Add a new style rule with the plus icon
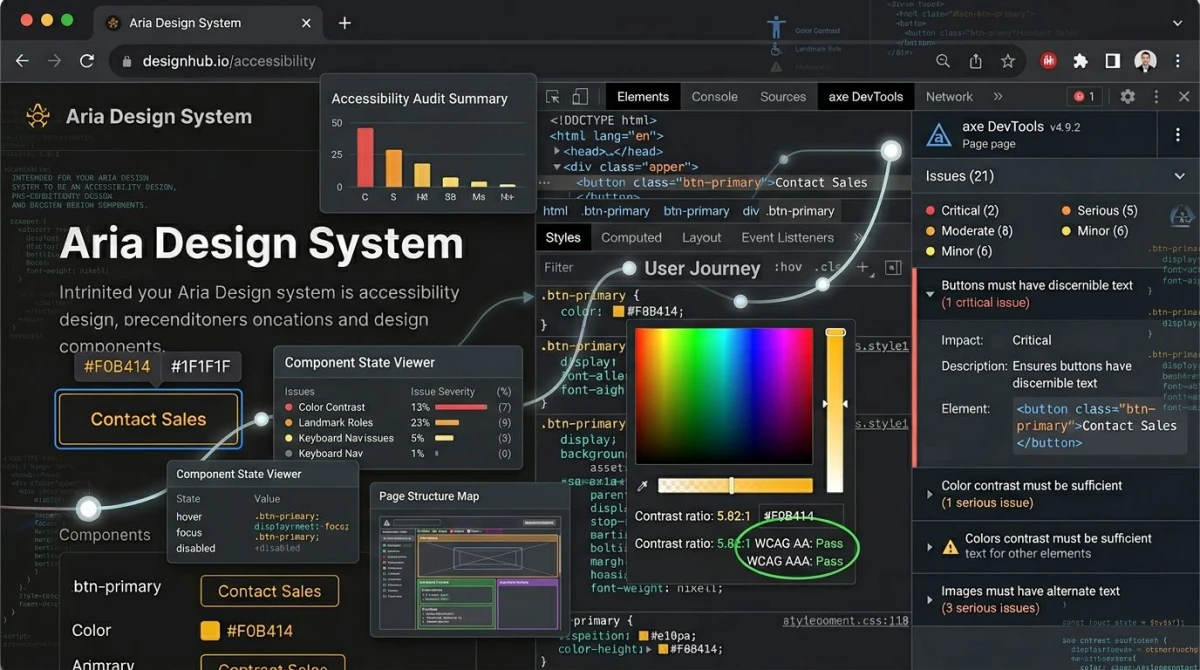1200x670 pixels. point(862,268)
